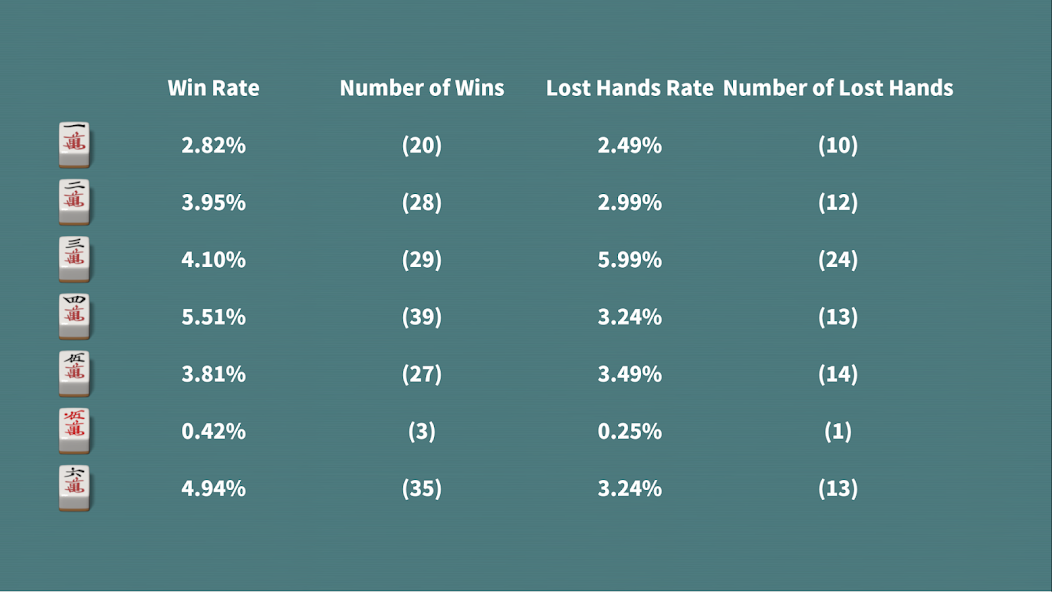Screen dimensions: 1052x592
Task: Select the Number of Lost Hands header
Action: (x=838, y=88)
